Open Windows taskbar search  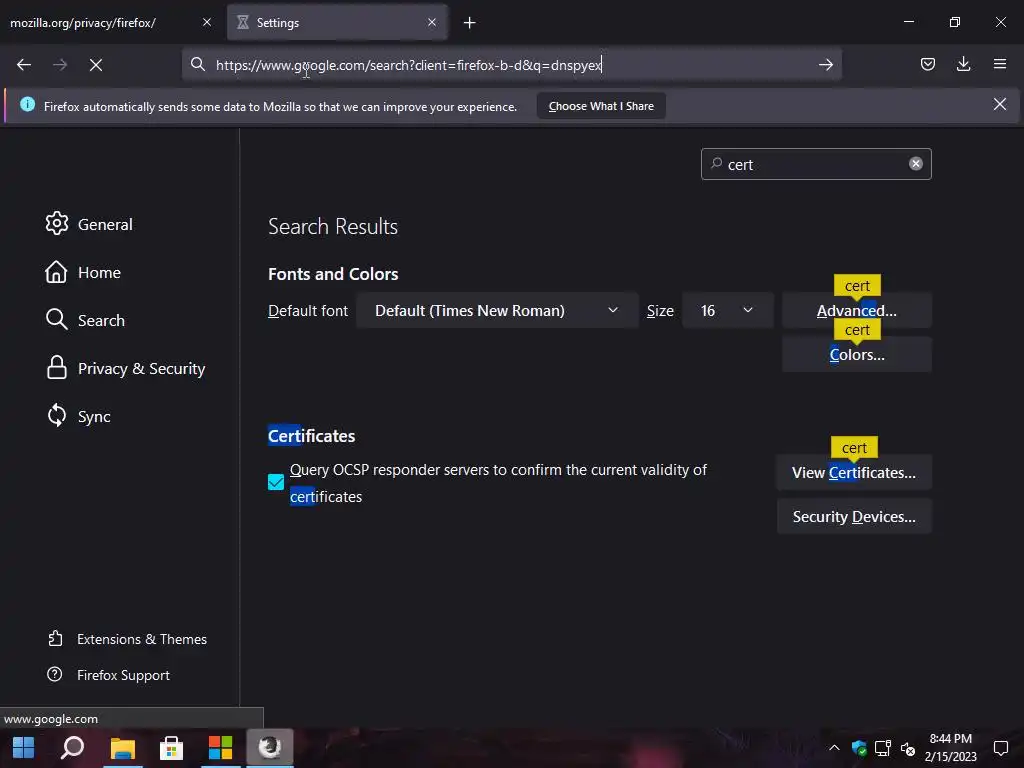tap(72, 747)
